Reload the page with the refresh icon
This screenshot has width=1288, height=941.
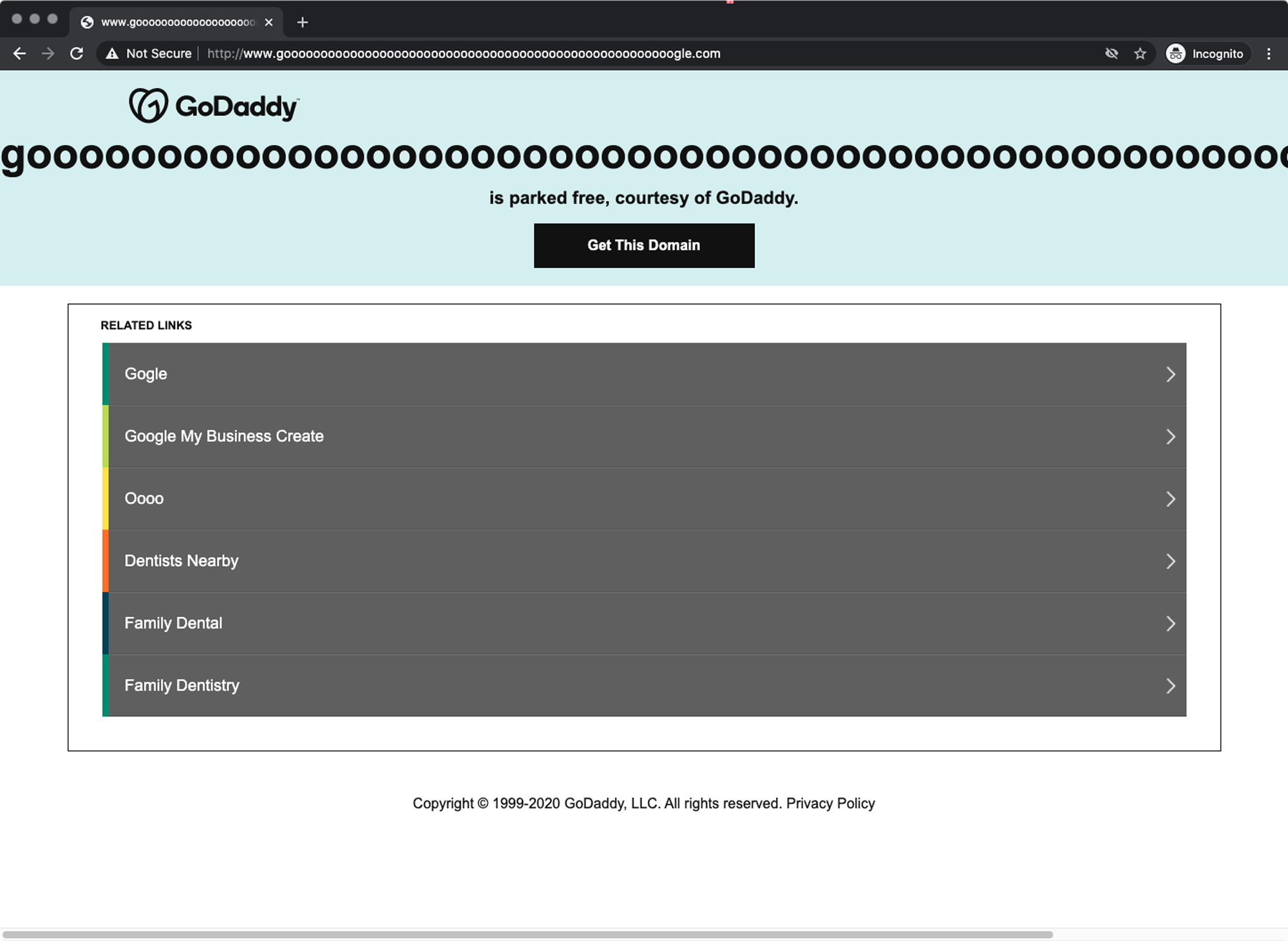(x=77, y=53)
